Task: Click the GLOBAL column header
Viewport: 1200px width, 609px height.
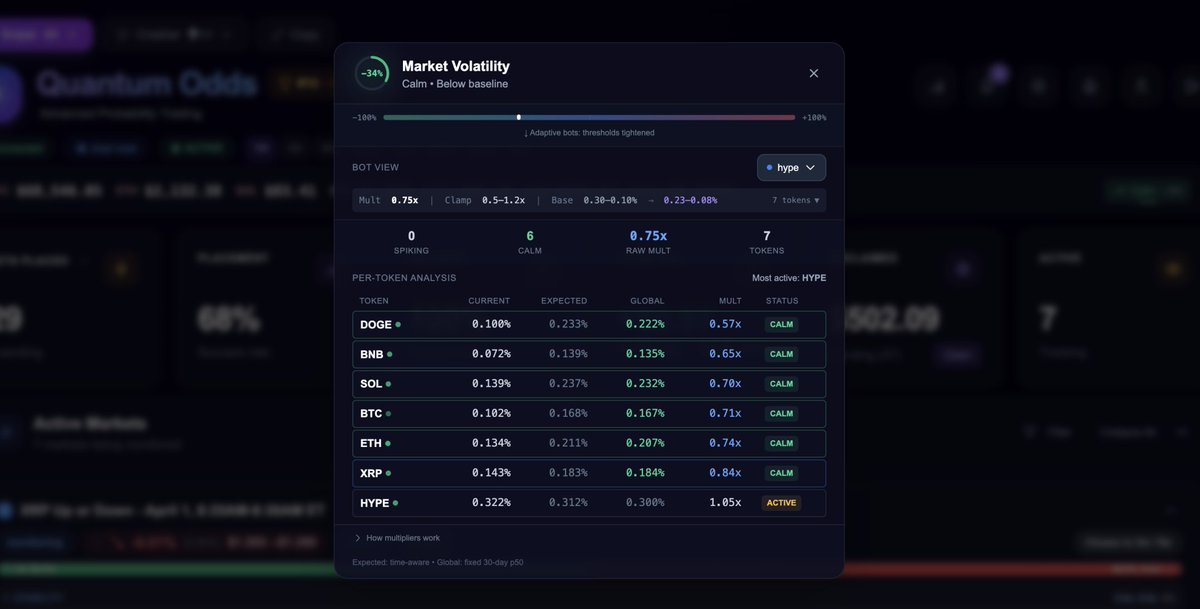Action: [x=647, y=301]
